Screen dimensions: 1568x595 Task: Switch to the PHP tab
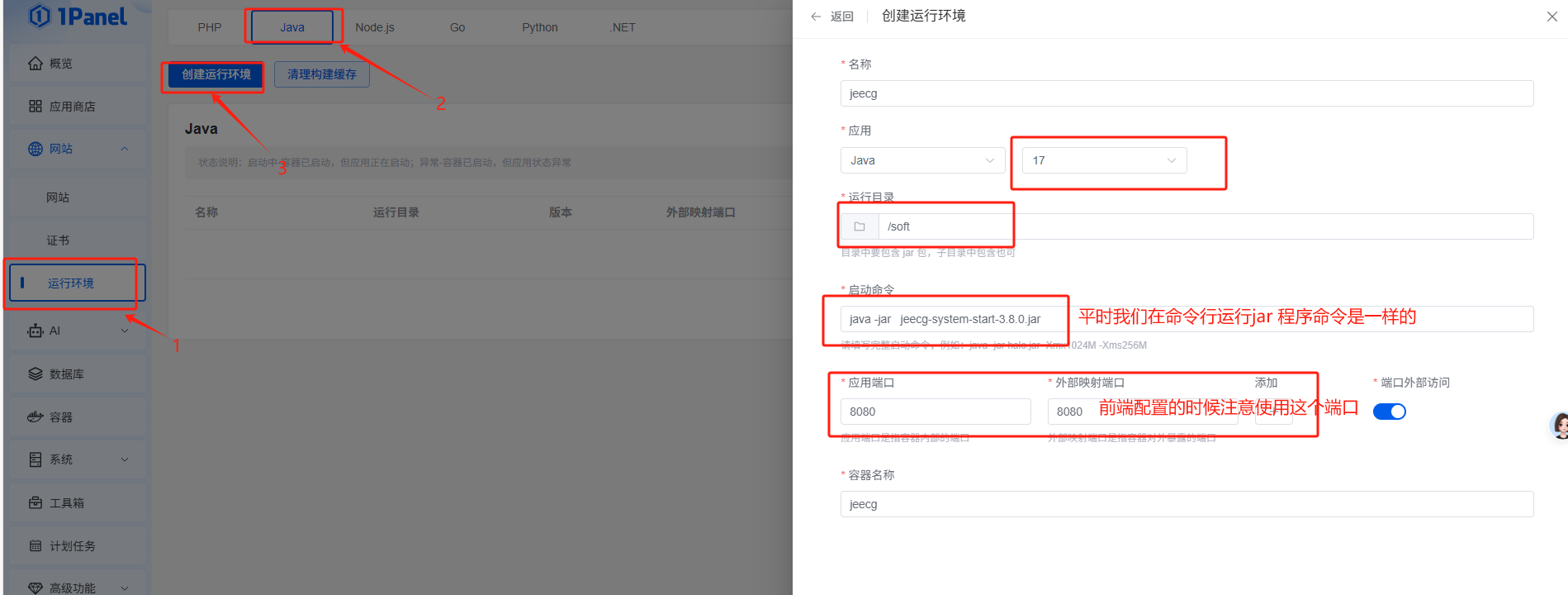click(x=210, y=27)
